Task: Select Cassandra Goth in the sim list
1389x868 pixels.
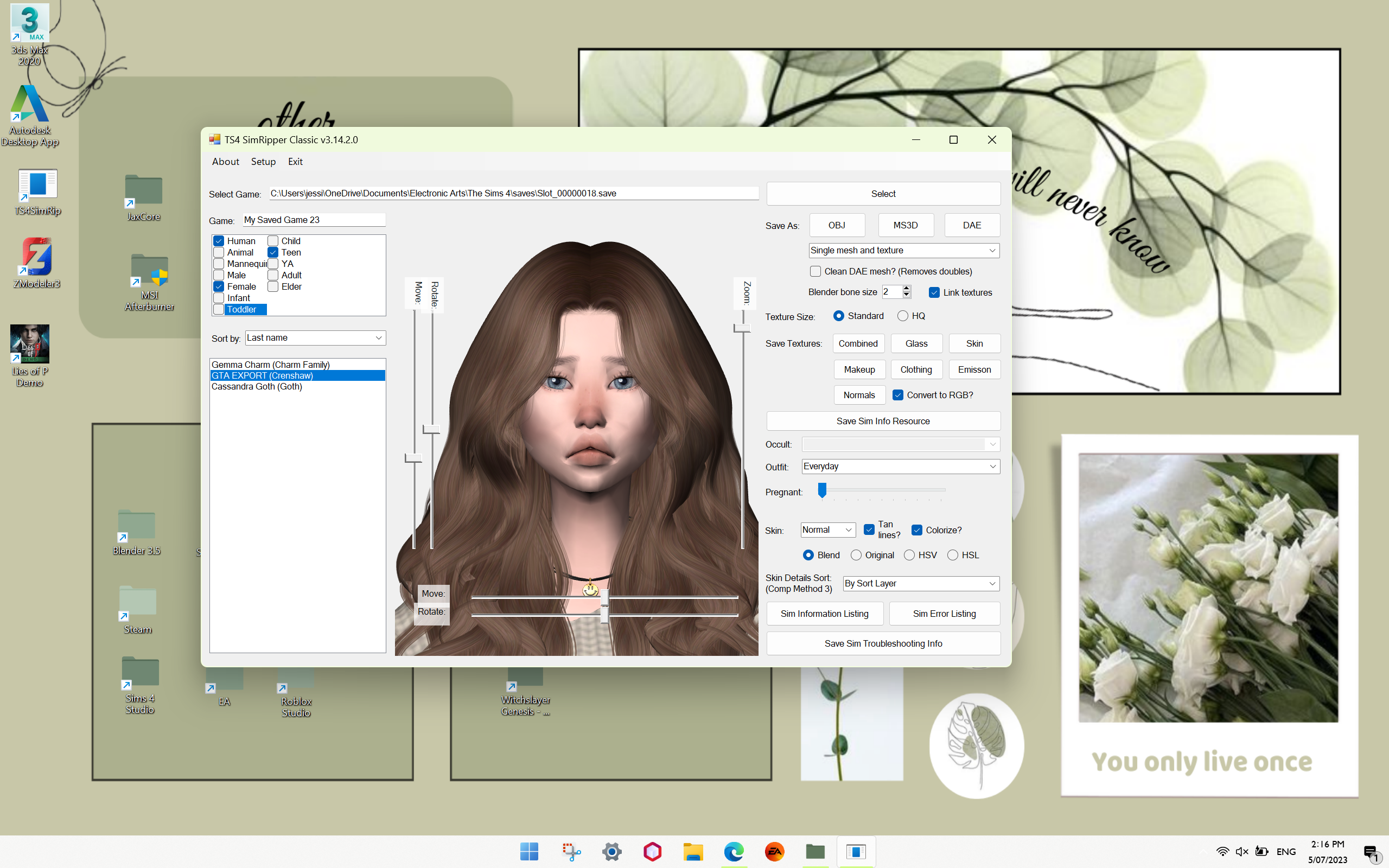Action: point(257,386)
